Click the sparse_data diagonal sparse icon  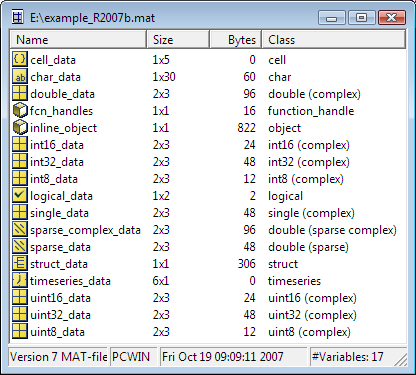tap(20, 246)
